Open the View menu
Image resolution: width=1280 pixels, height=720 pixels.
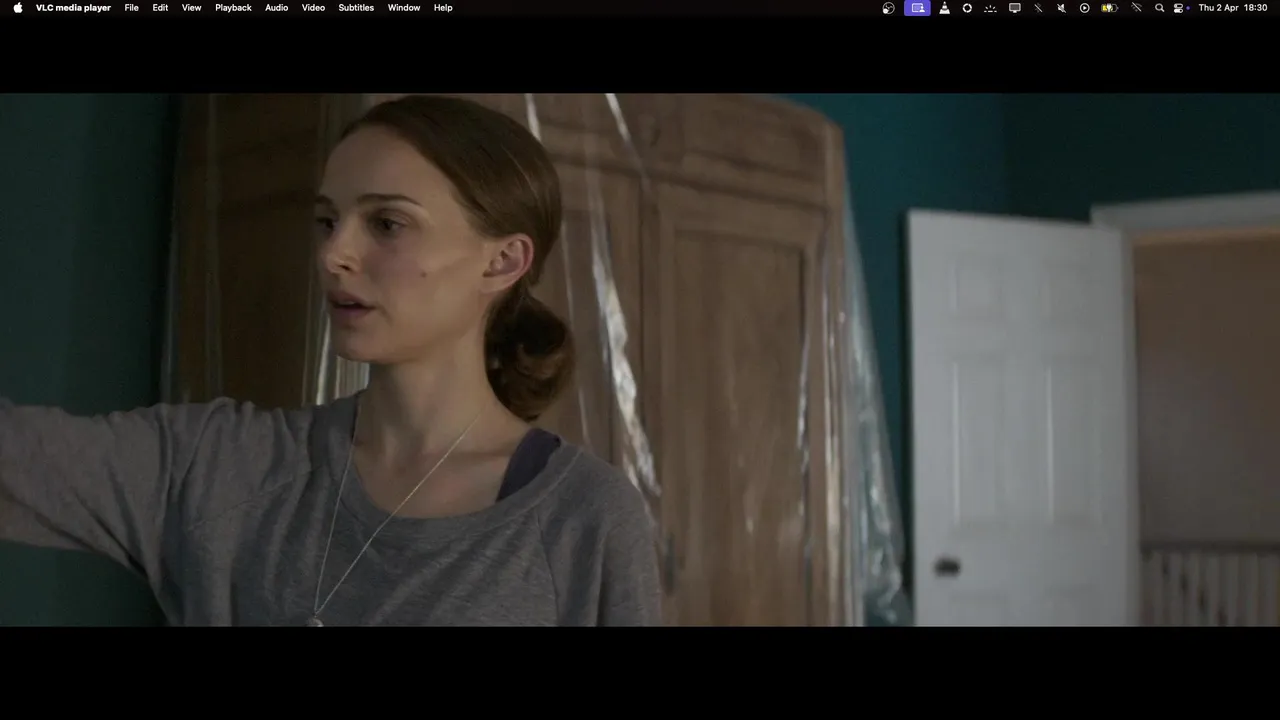[191, 8]
